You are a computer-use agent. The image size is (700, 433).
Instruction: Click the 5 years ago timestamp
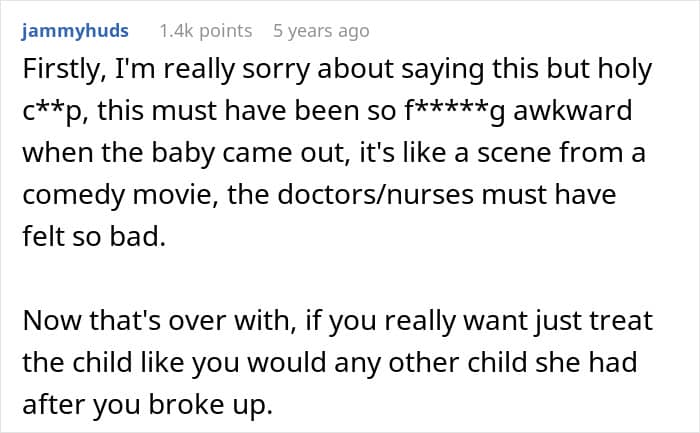(x=321, y=31)
